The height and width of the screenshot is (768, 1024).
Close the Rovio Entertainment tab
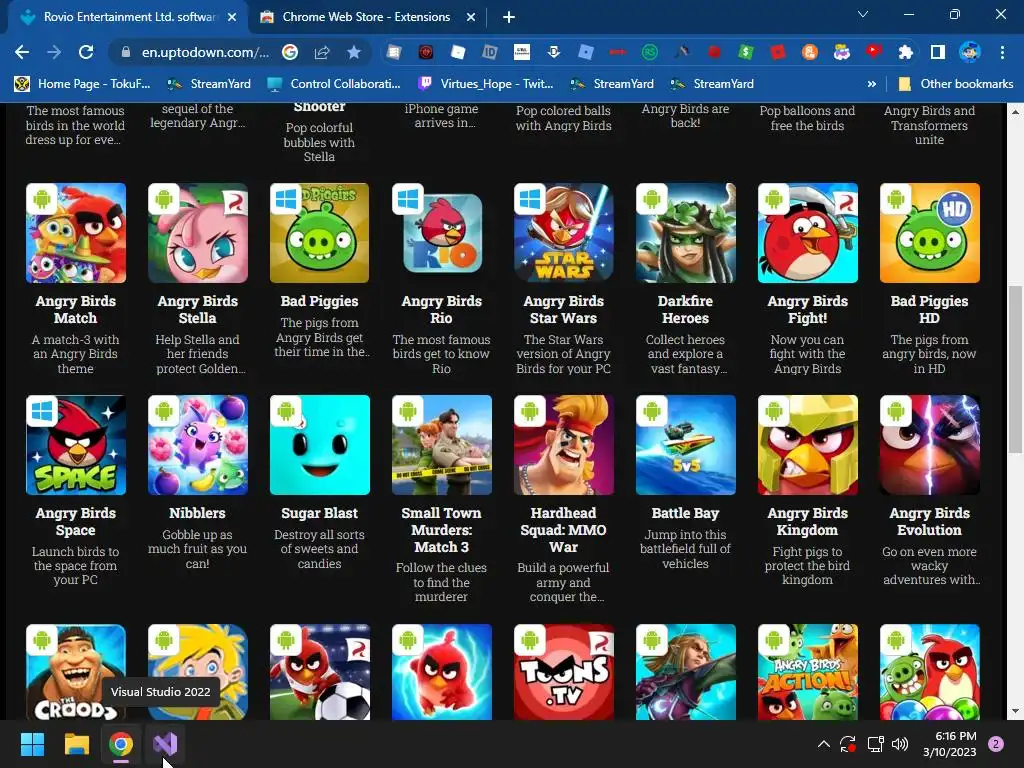coord(232,17)
